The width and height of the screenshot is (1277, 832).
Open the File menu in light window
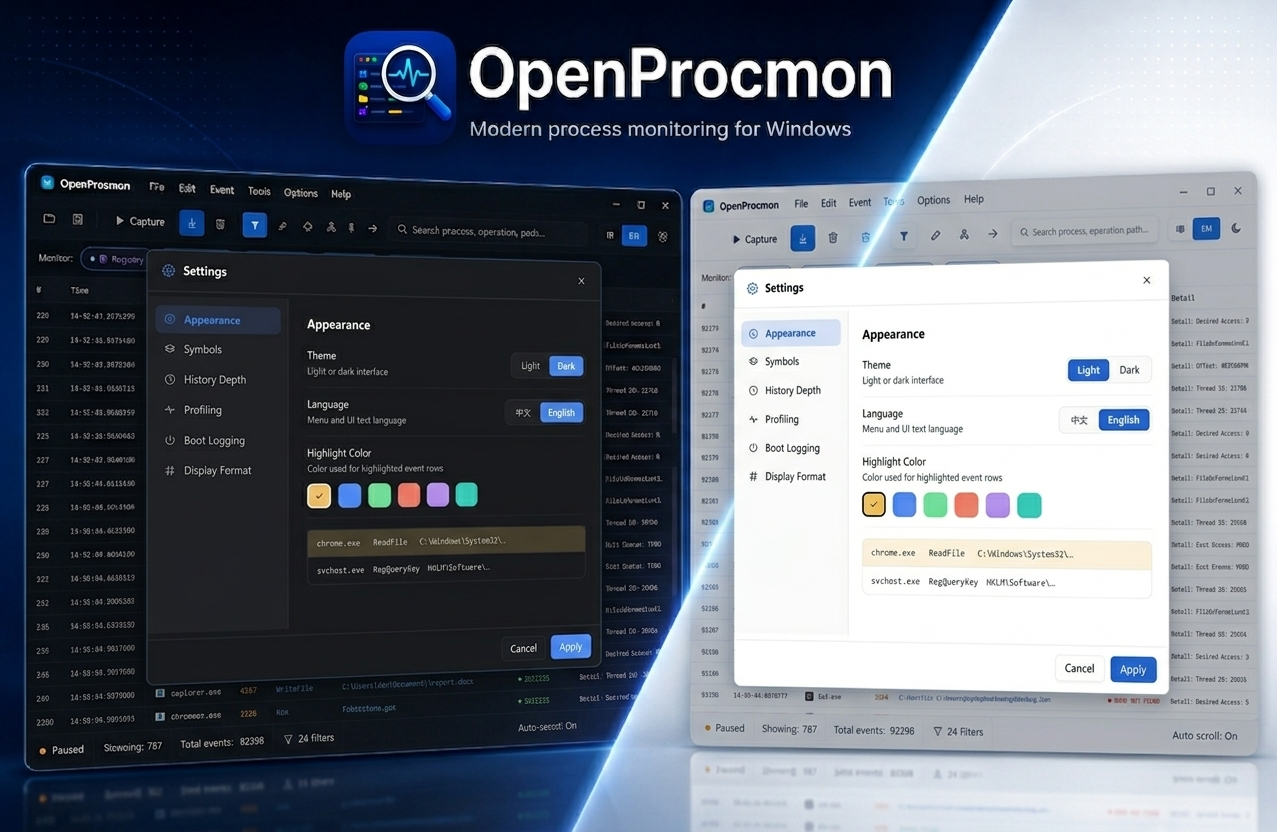801,203
